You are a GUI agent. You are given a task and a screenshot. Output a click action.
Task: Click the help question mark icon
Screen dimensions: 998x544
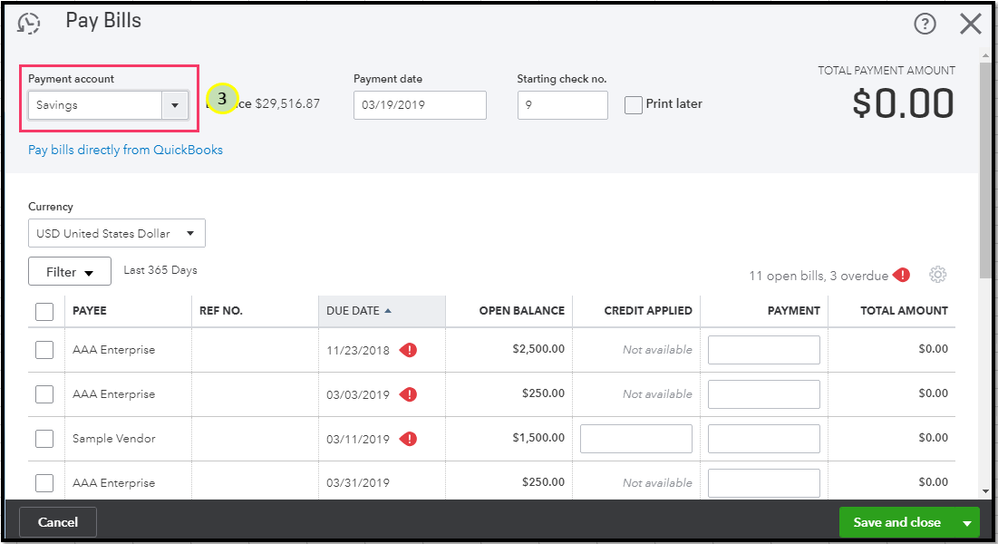click(x=925, y=24)
